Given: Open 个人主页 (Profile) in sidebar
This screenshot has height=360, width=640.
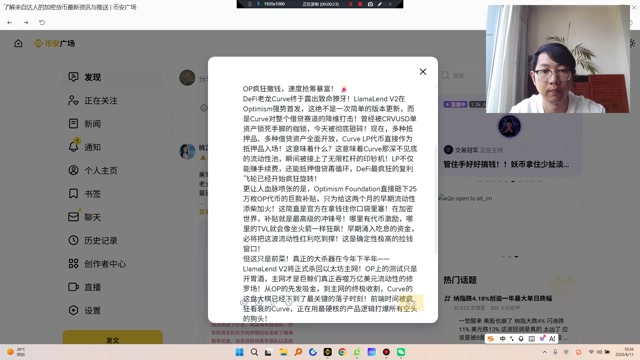Looking at the screenshot, I should 114,170.
